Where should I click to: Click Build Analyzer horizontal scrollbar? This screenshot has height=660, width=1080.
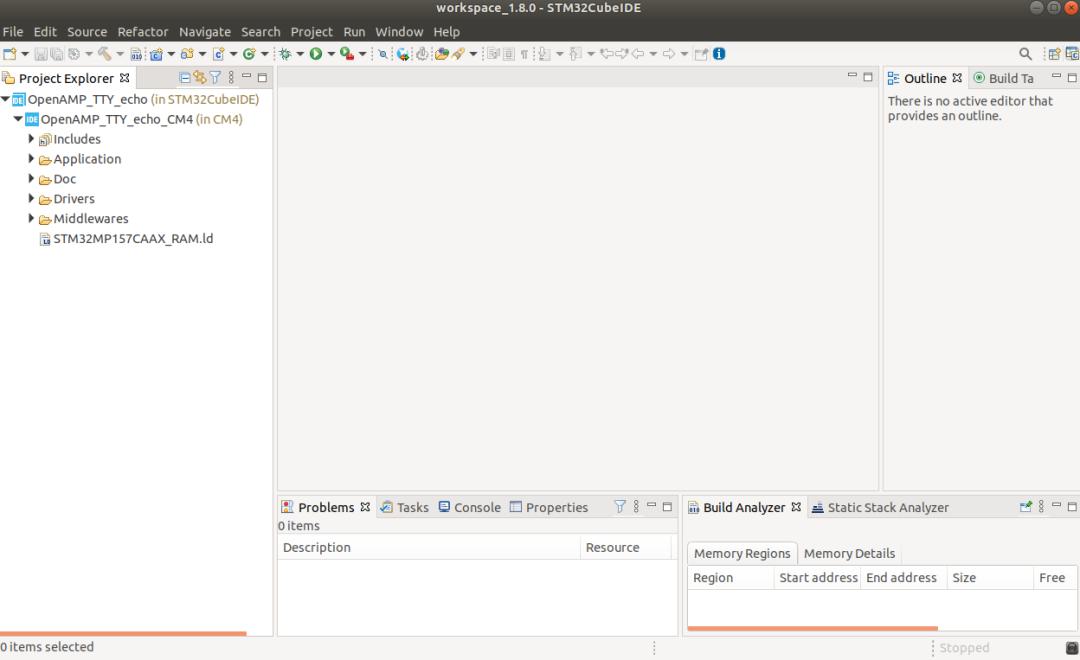tap(813, 628)
